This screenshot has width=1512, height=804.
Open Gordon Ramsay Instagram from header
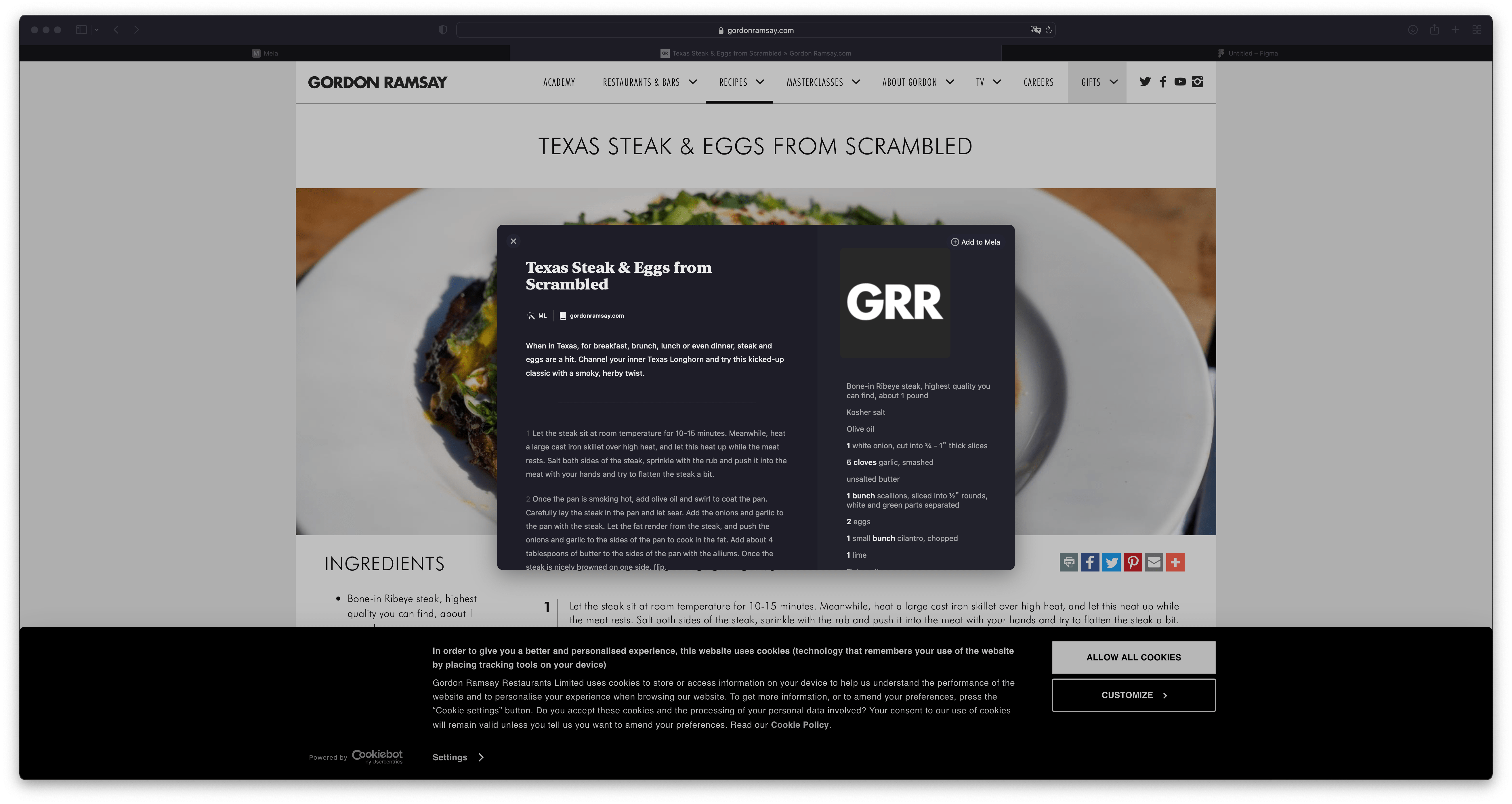[1197, 82]
